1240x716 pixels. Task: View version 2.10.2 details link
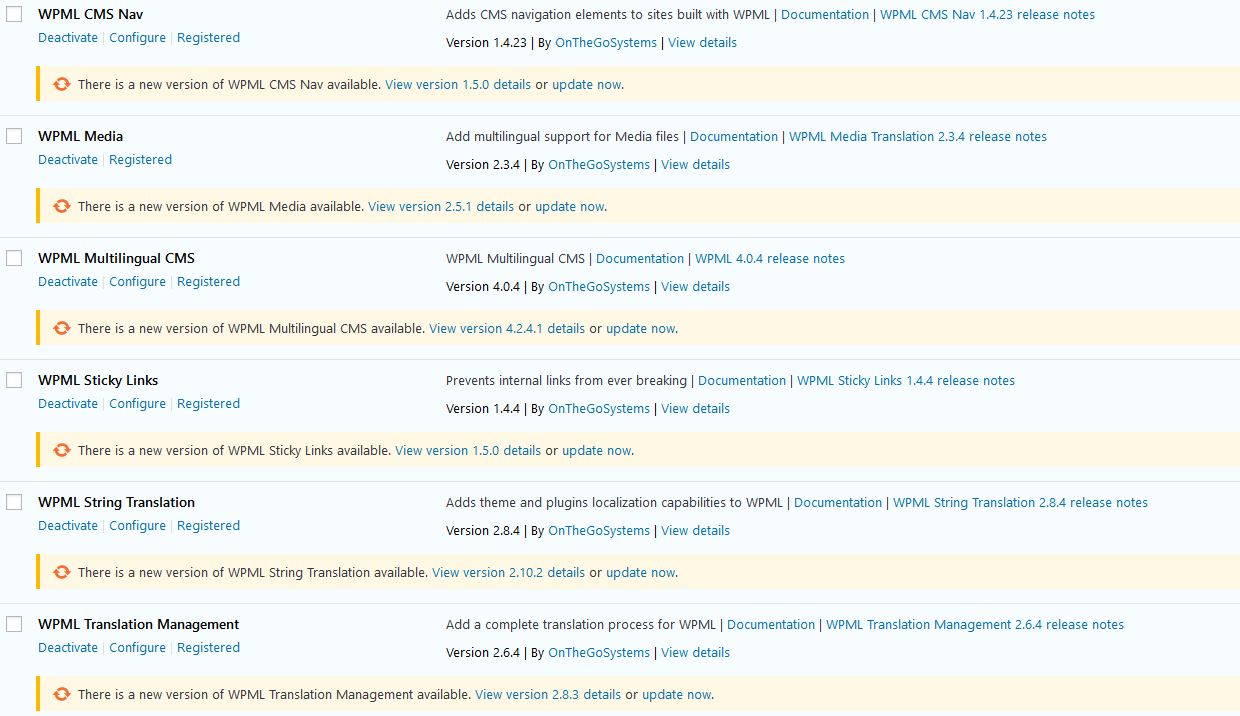(508, 573)
